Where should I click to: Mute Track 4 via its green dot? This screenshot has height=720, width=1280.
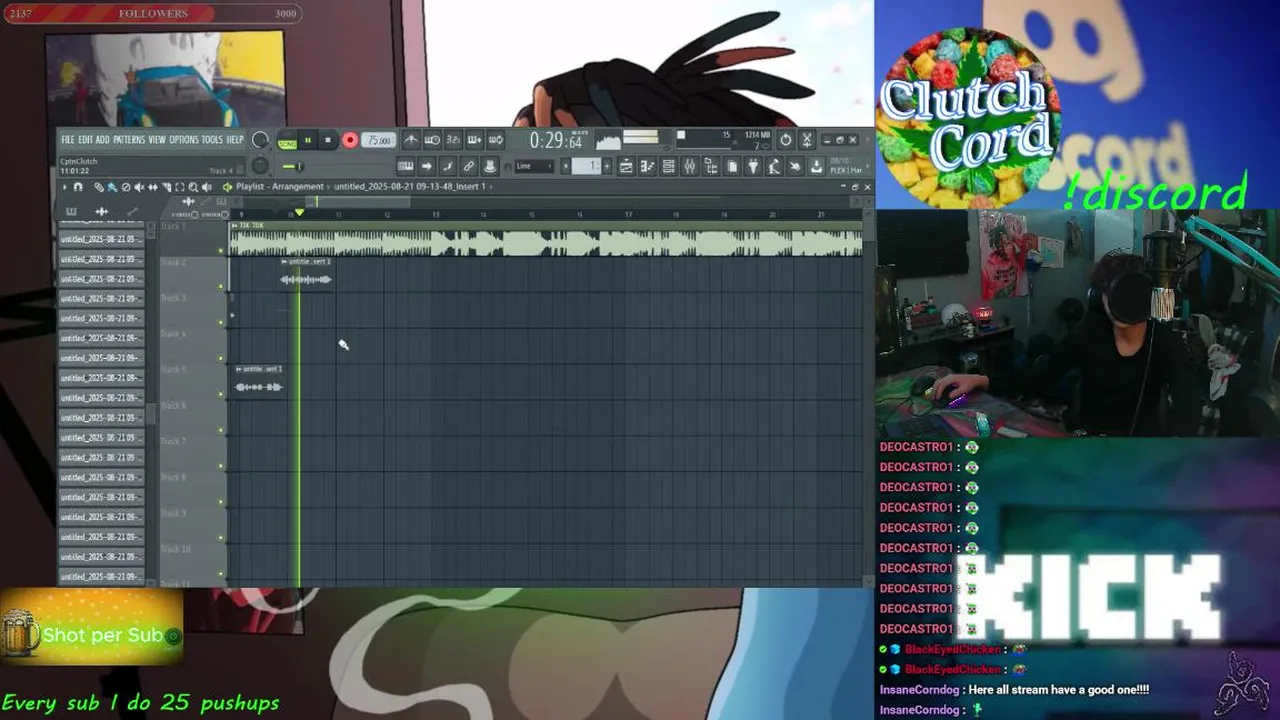pyautogui.click(x=221, y=358)
